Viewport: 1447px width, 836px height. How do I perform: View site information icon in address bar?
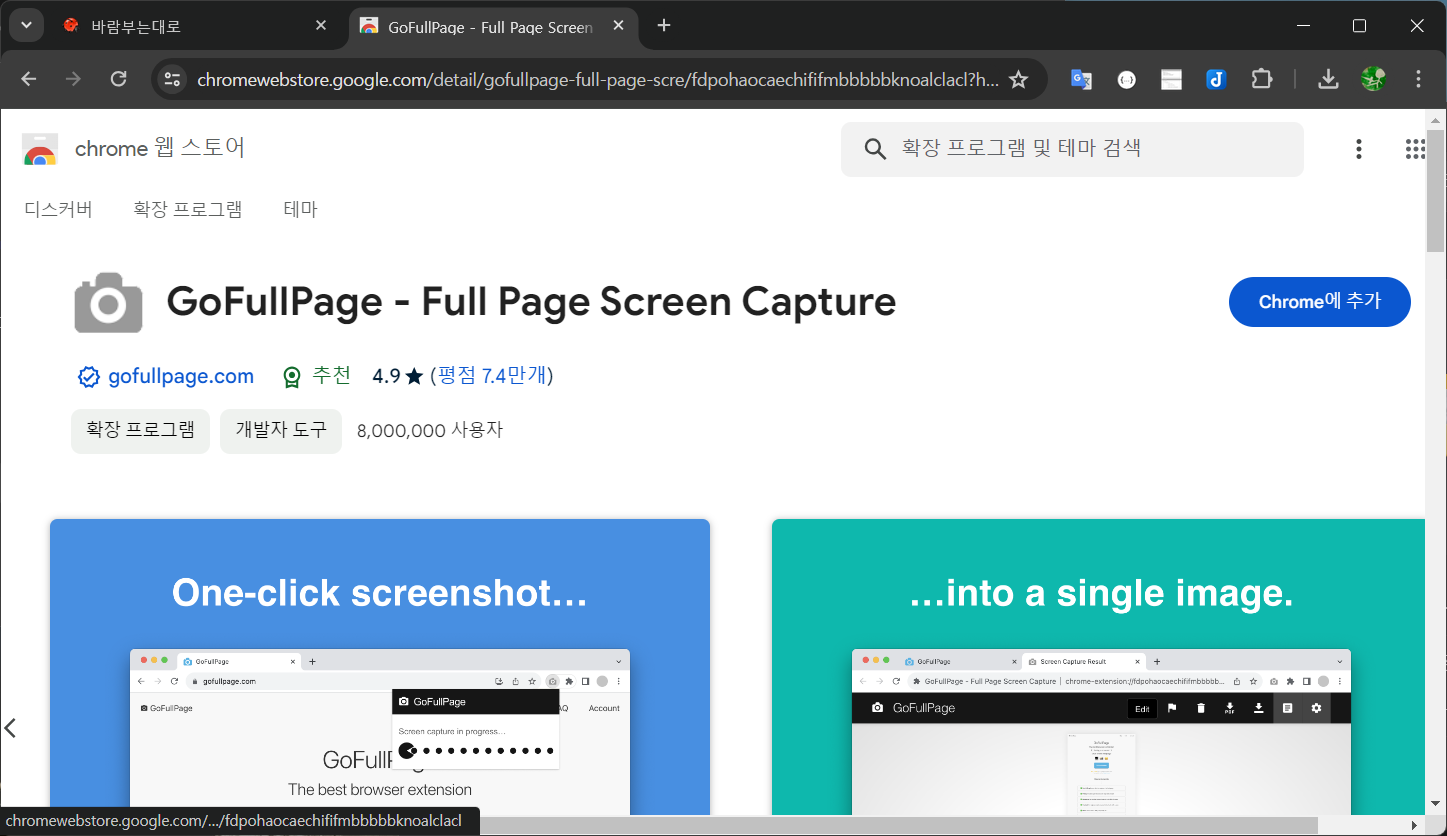coord(173,79)
